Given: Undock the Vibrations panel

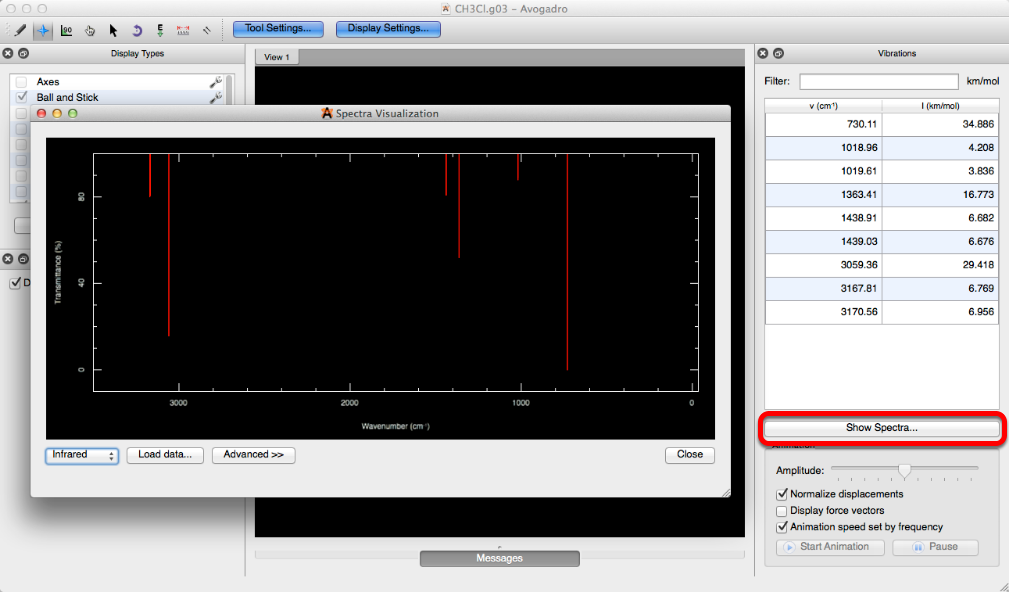Looking at the screenshot, I should tap(778, 53).
